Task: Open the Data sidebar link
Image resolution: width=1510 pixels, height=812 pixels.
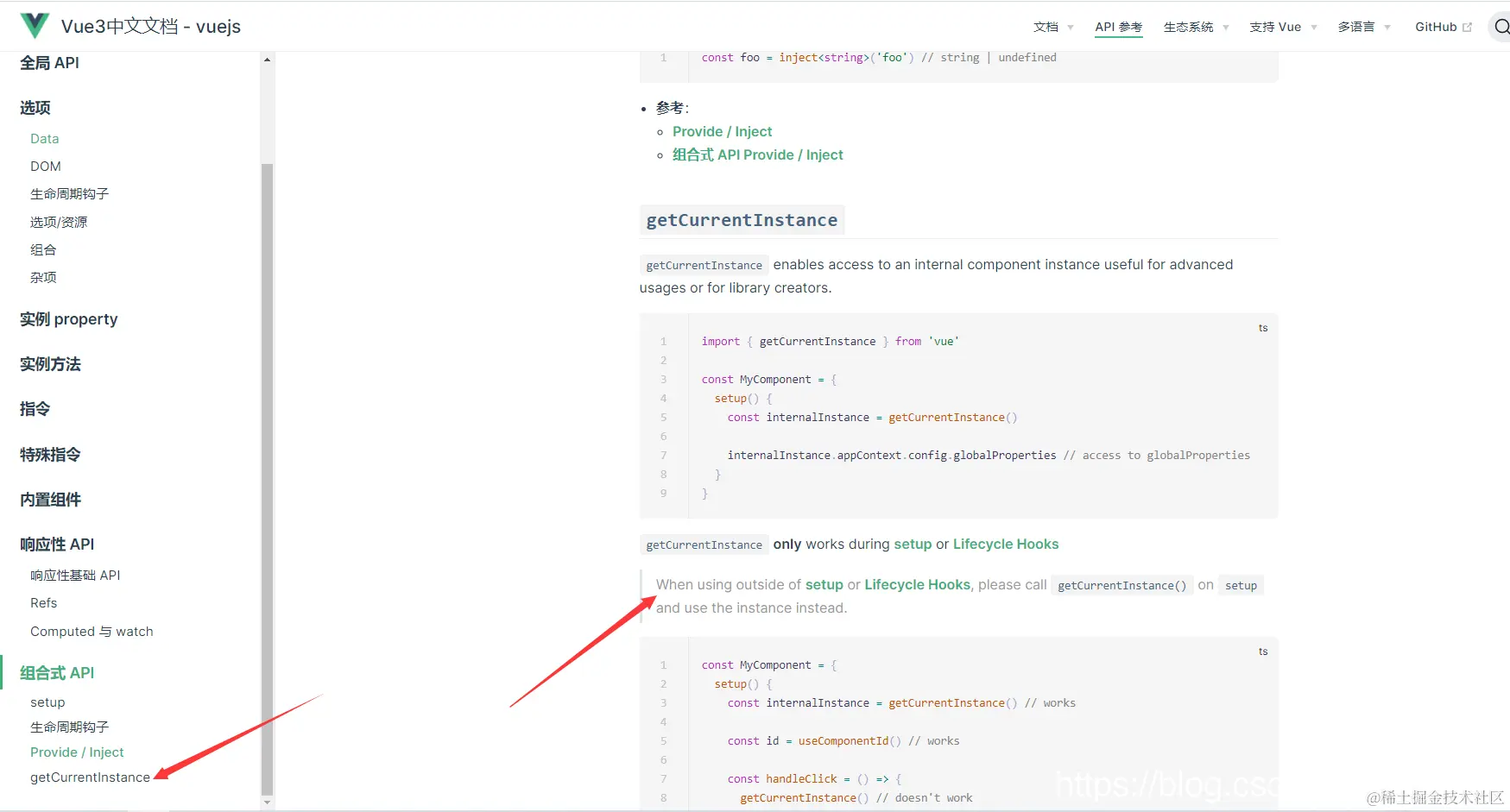Action: pos(45,139)
